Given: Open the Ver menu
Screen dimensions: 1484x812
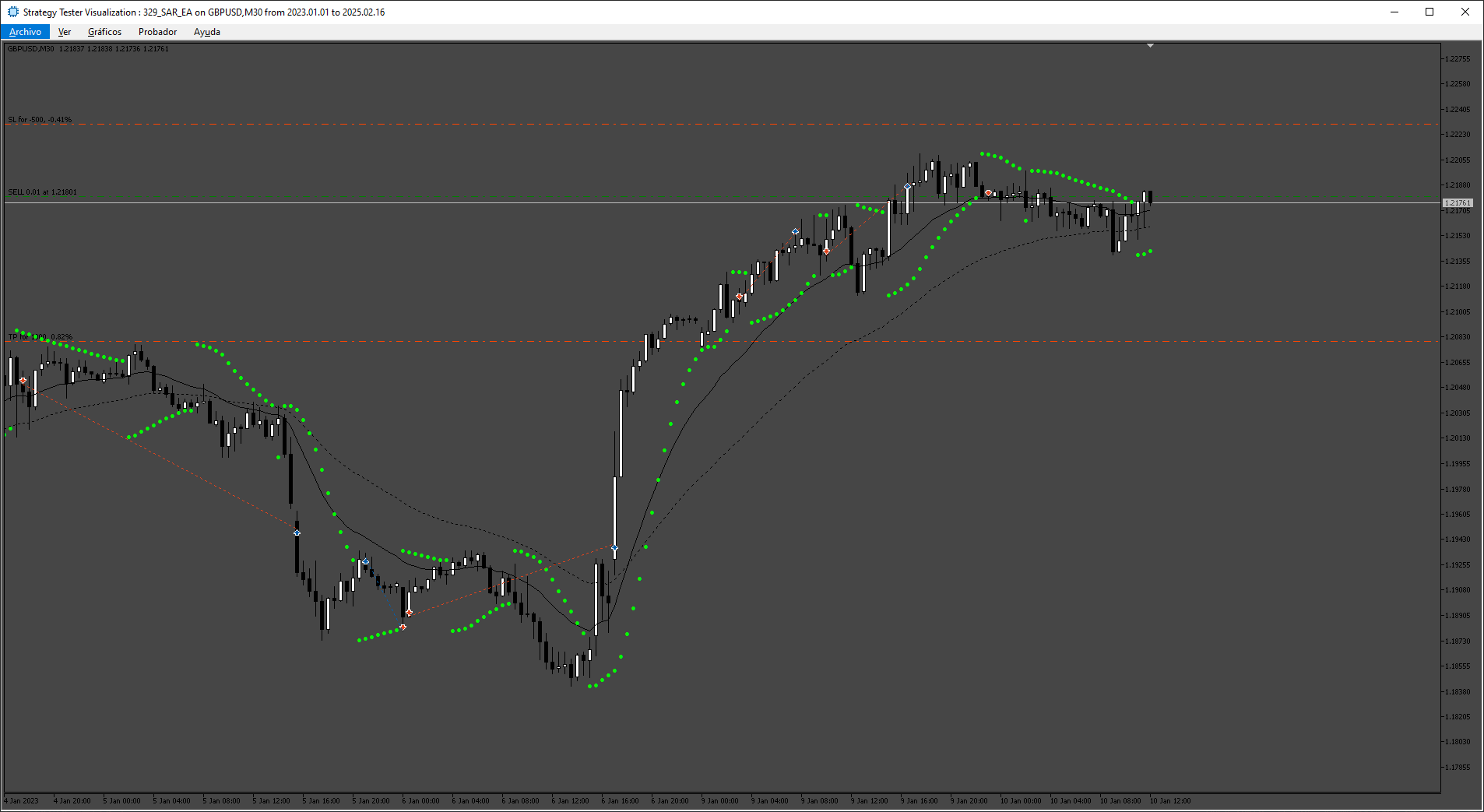Looking at the screenshot, I should (x=65, y=32).
